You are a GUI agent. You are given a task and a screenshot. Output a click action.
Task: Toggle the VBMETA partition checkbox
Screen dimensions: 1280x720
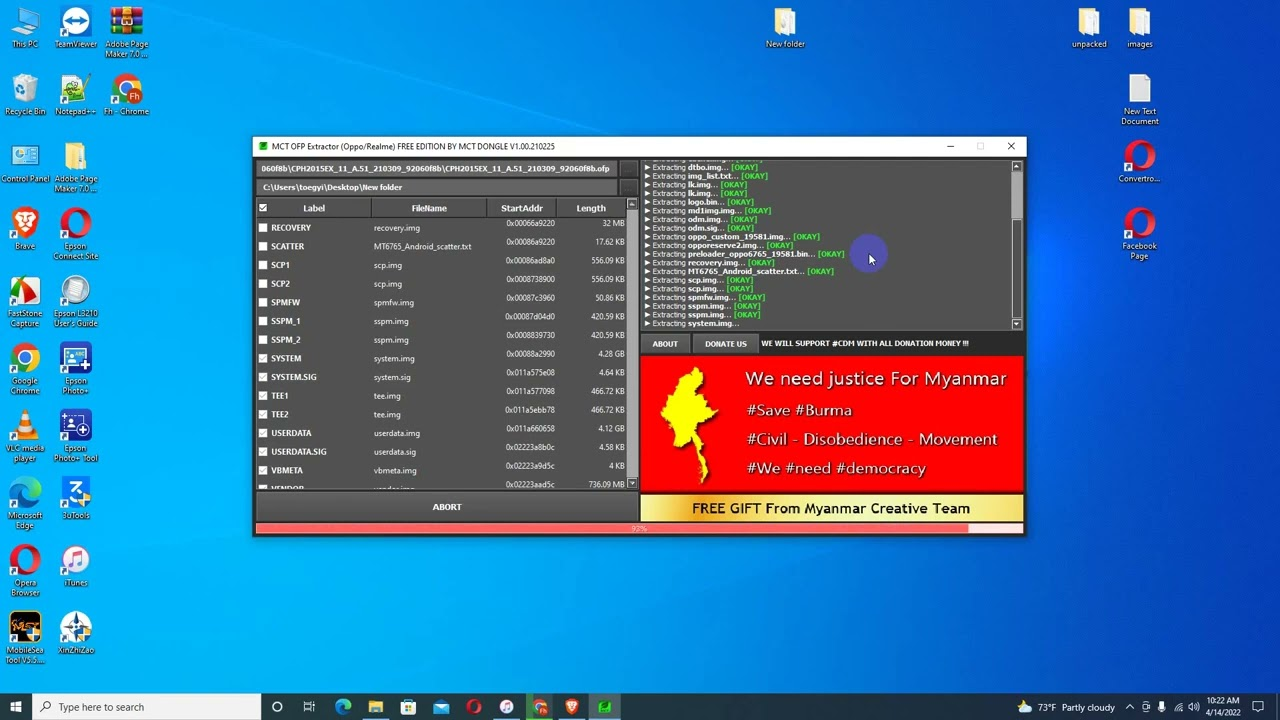click(x=263, y=470)
